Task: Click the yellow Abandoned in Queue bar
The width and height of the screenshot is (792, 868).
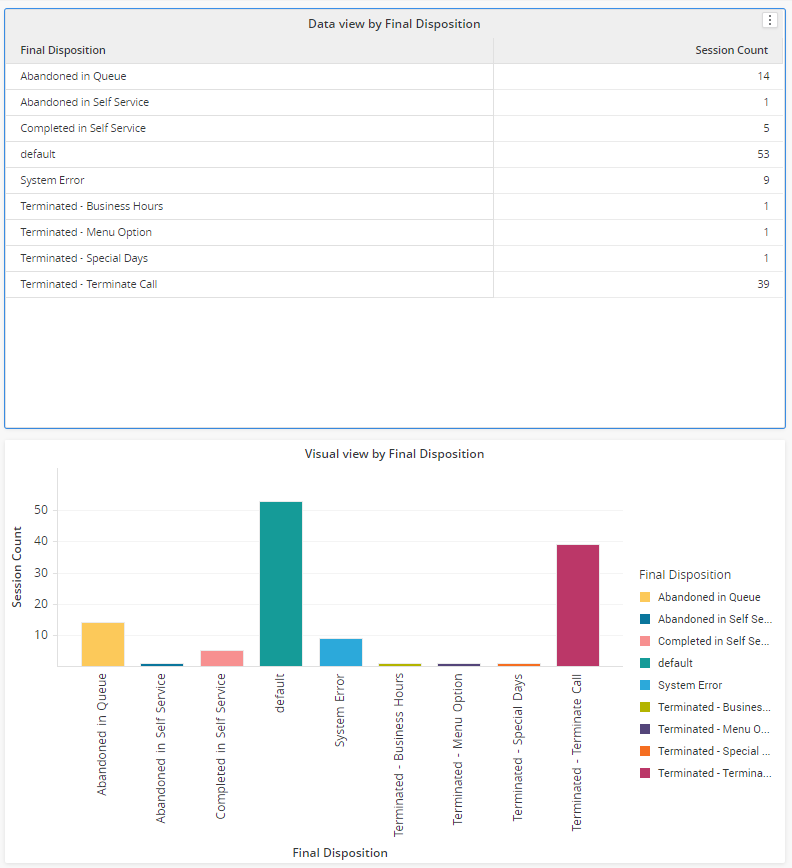Action: [103, 644]
